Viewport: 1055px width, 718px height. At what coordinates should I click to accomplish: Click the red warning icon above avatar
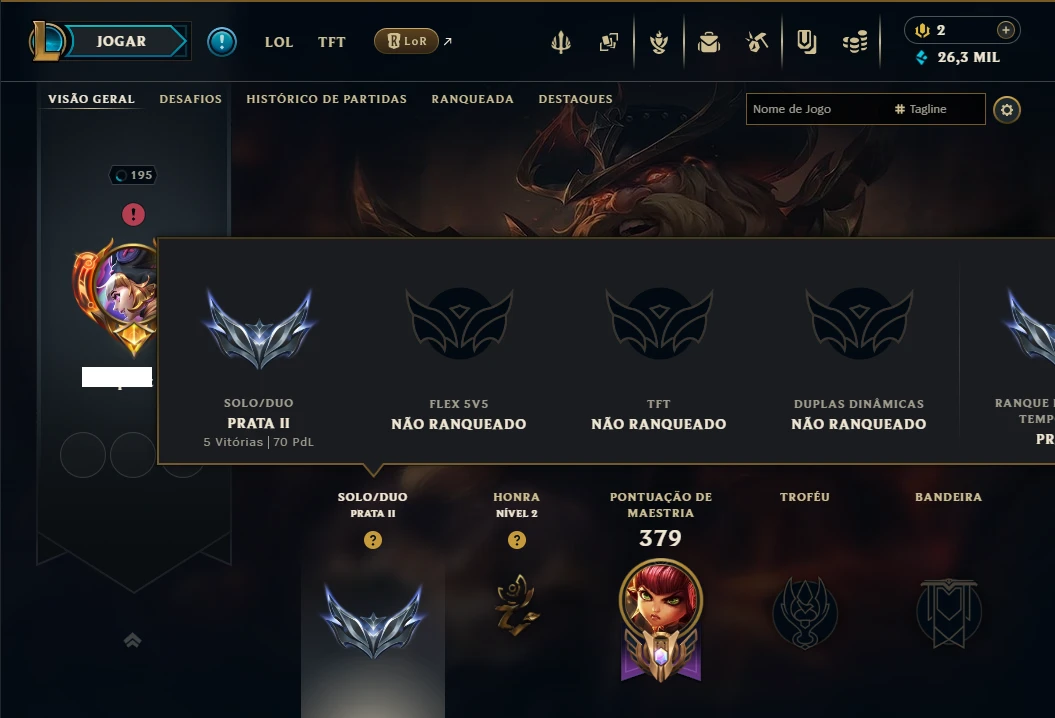click(133, 215)
